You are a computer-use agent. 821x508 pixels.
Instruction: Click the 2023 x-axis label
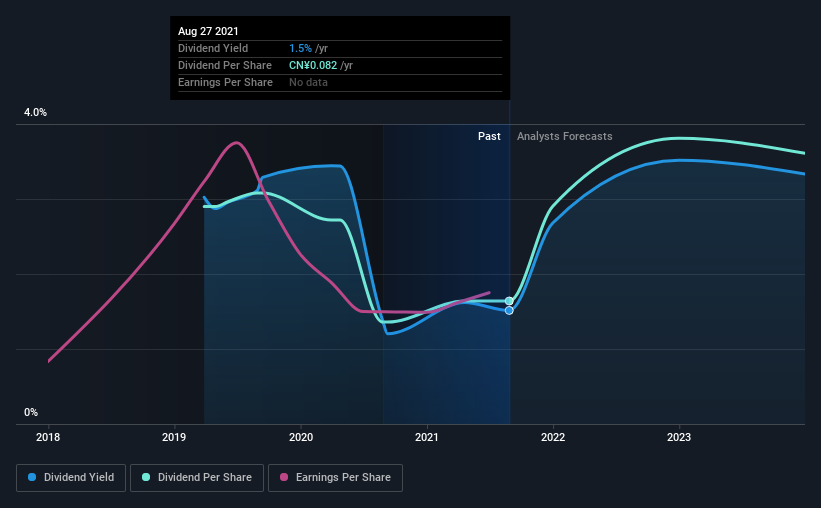click(x=679, y=437)
